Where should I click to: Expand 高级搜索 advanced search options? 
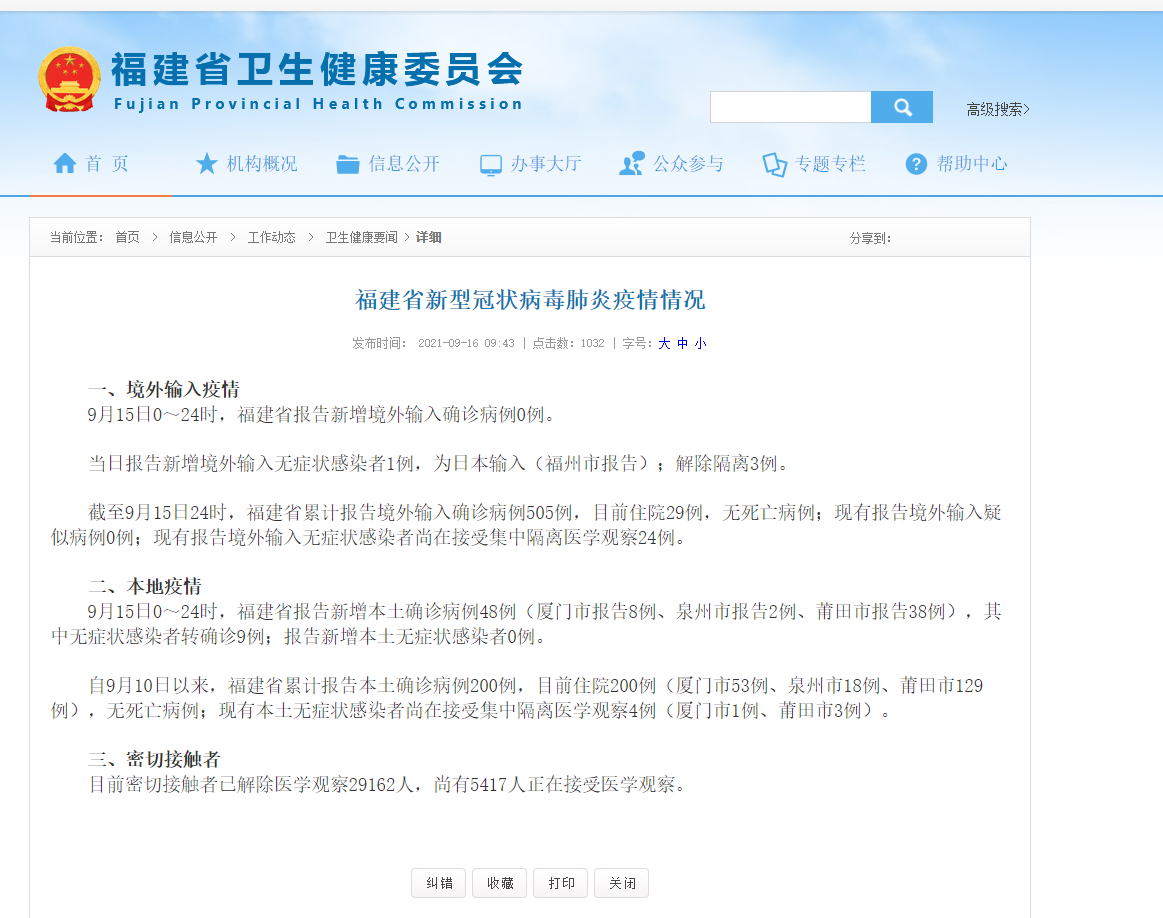pyautogui.click(x=996, y=110)
